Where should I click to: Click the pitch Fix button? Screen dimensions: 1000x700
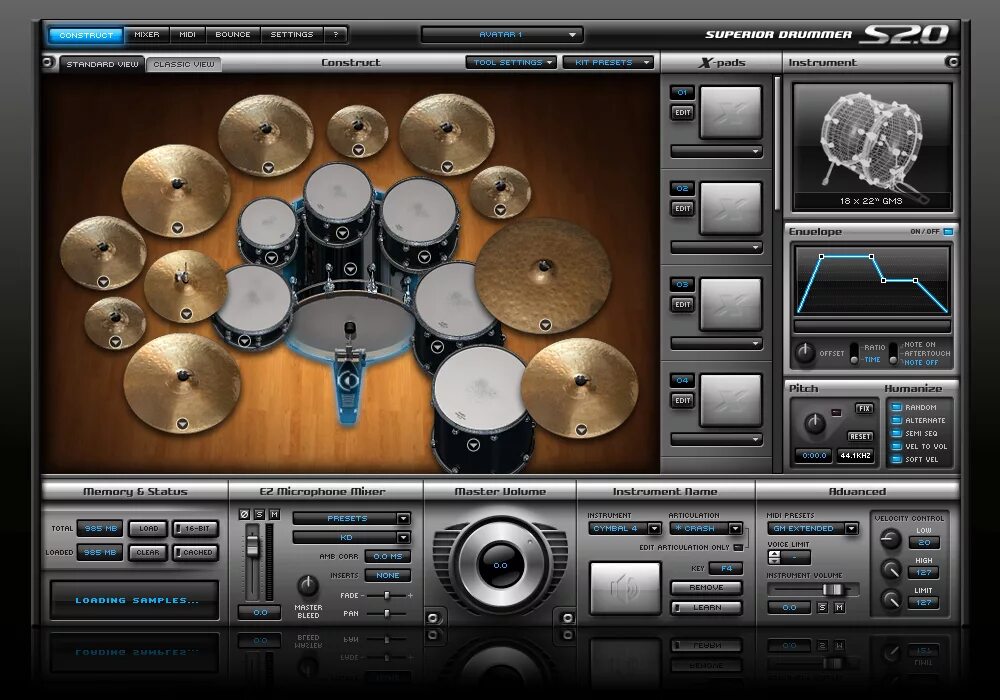coord(864,408)
